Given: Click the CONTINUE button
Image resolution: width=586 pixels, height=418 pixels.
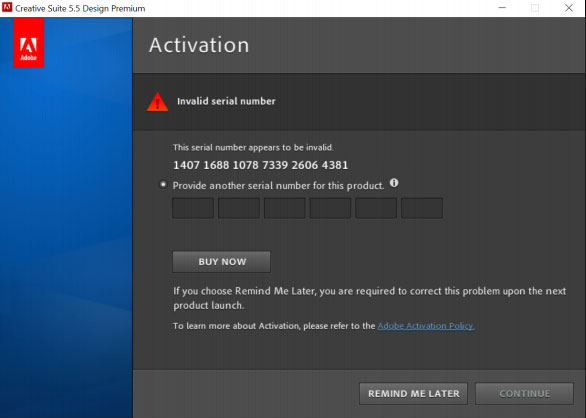Looking at the screenshot, I should (524, 393).
